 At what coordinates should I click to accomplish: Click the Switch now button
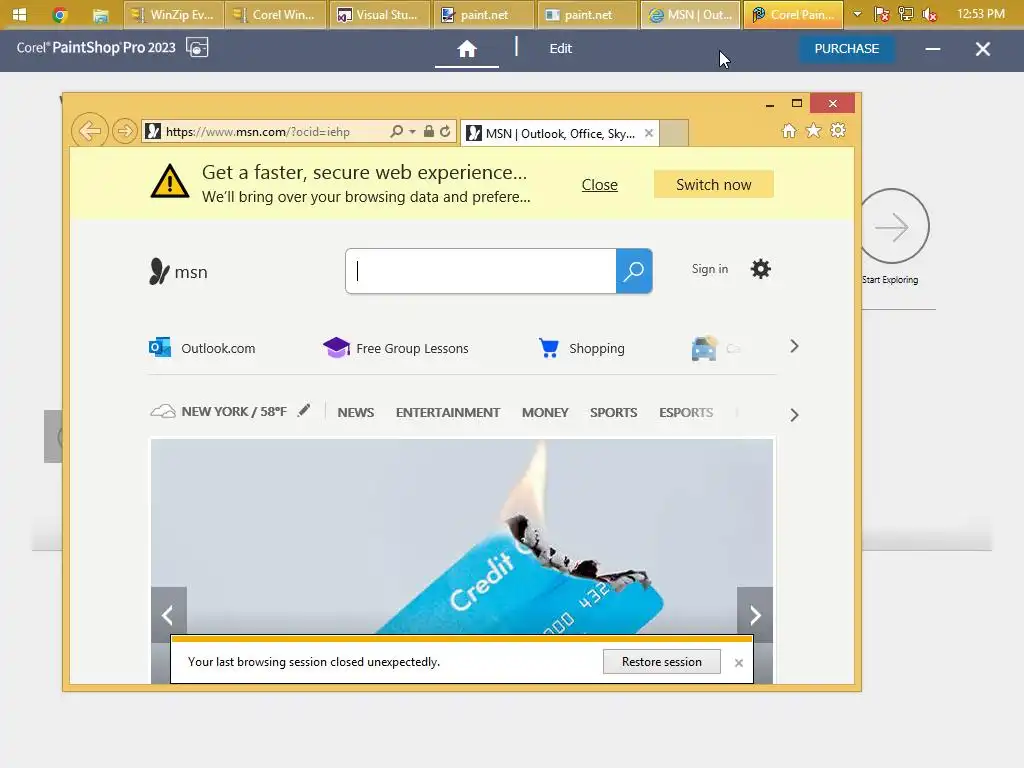(714, 185)
